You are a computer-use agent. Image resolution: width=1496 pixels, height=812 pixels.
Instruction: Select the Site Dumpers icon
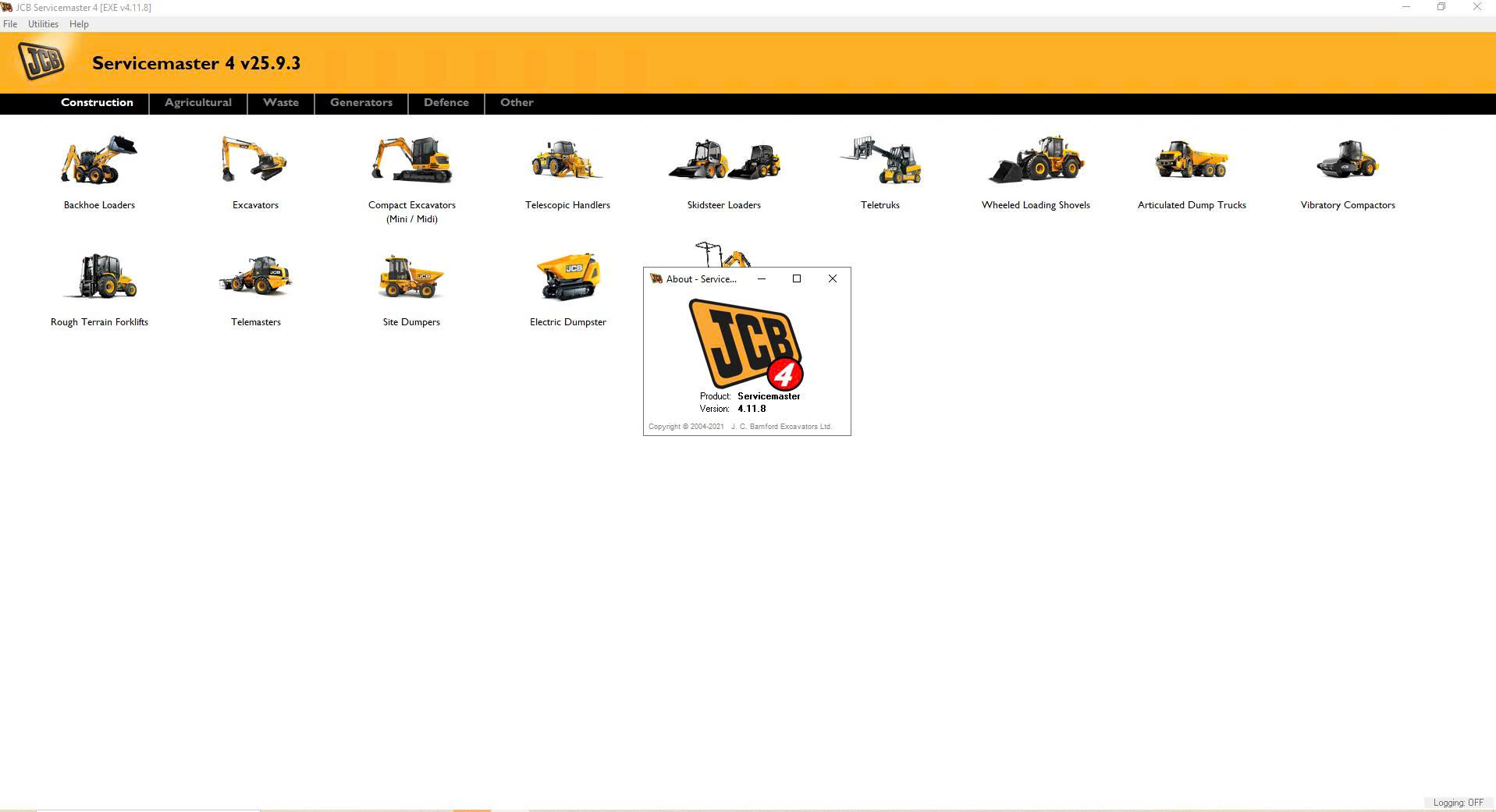tap(411, 277)
